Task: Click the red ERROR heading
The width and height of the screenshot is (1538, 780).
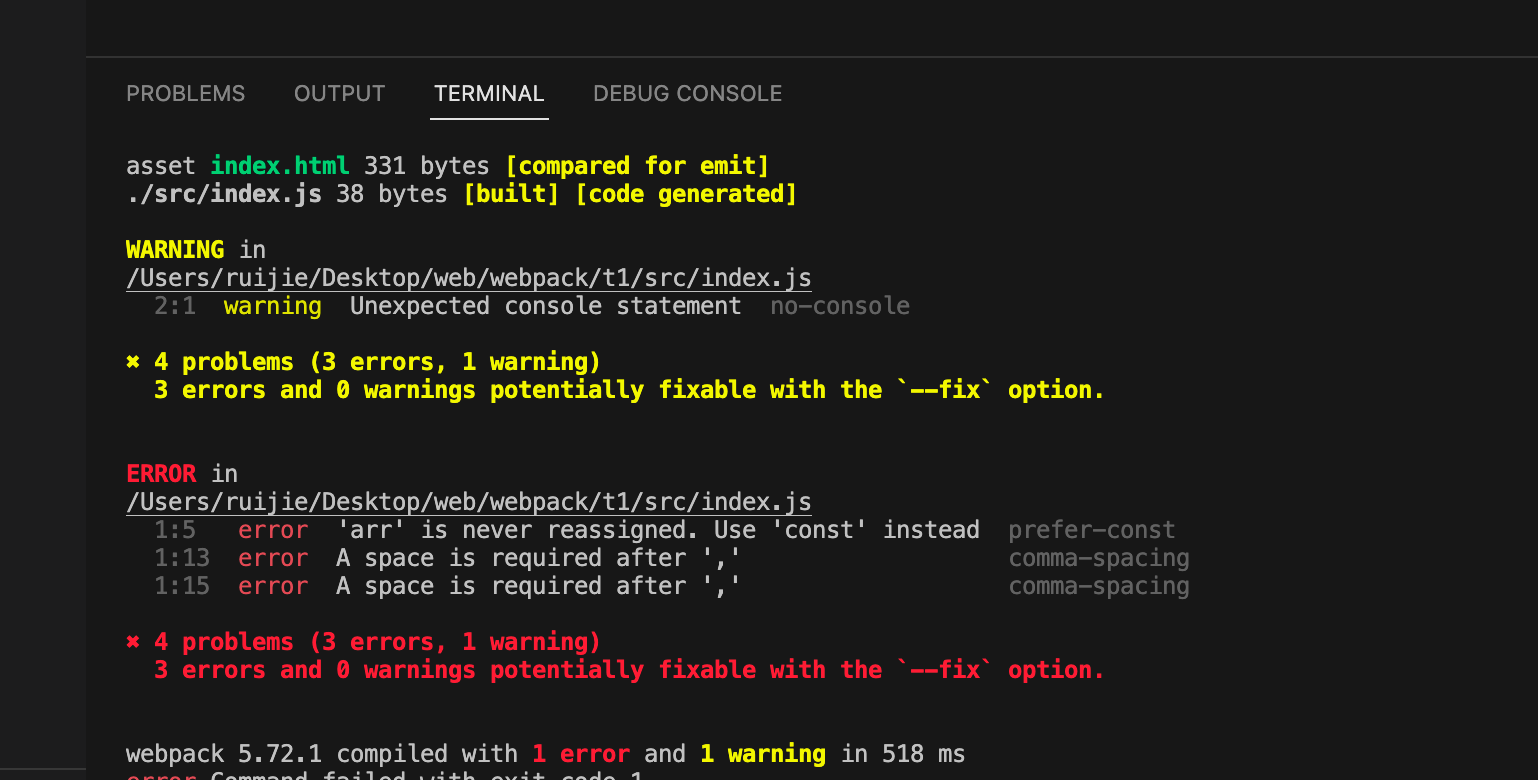Action: click(x=161, y=473)
